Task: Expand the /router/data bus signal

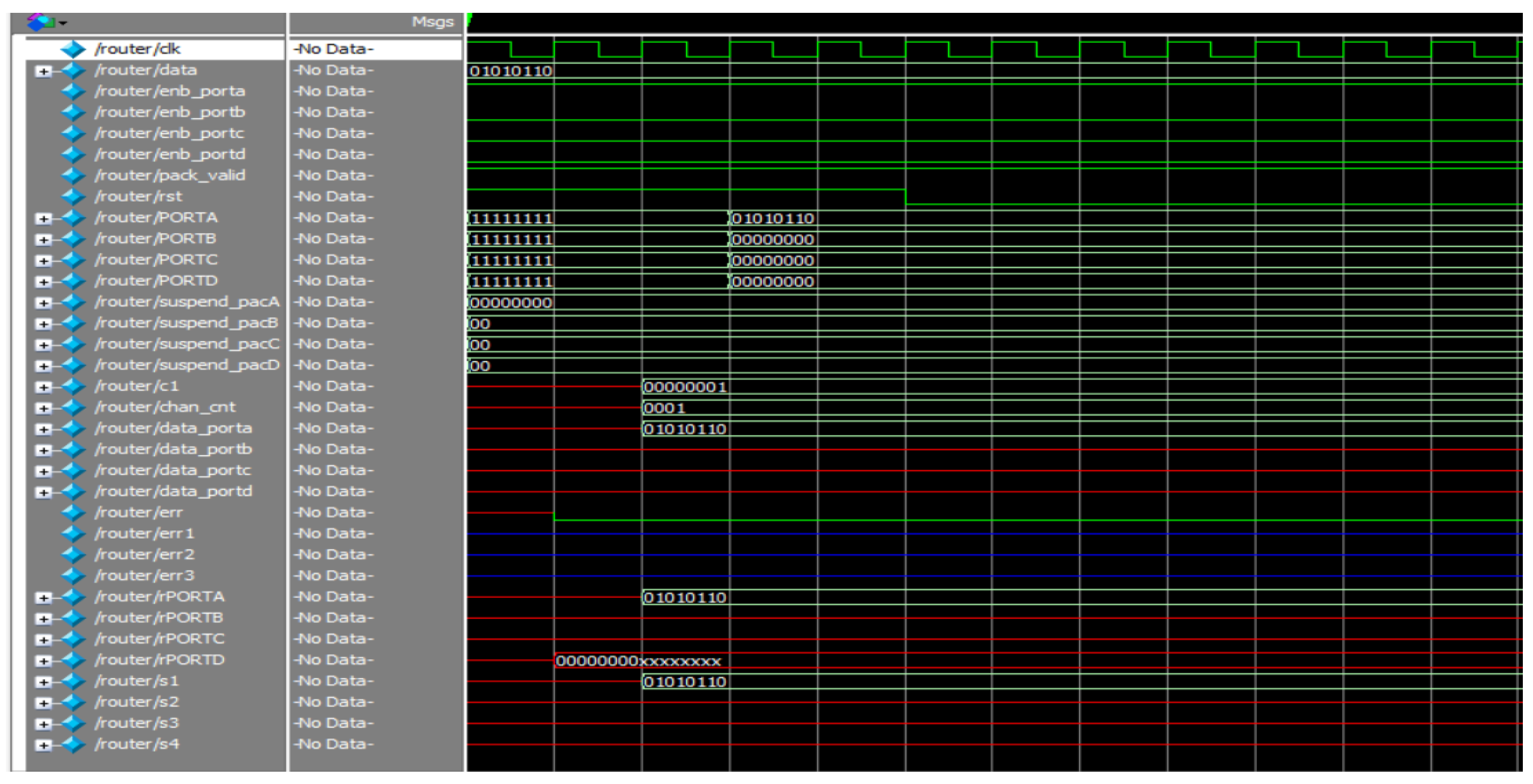Action: coord(43,71)
